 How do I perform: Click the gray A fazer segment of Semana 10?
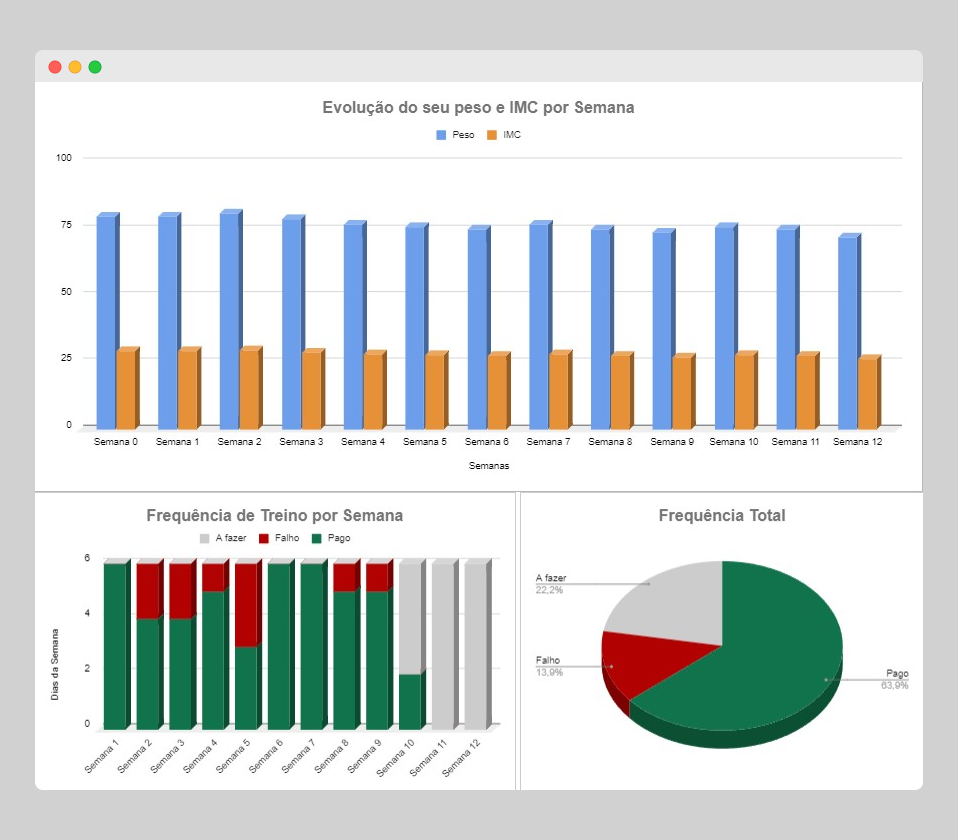410,618
